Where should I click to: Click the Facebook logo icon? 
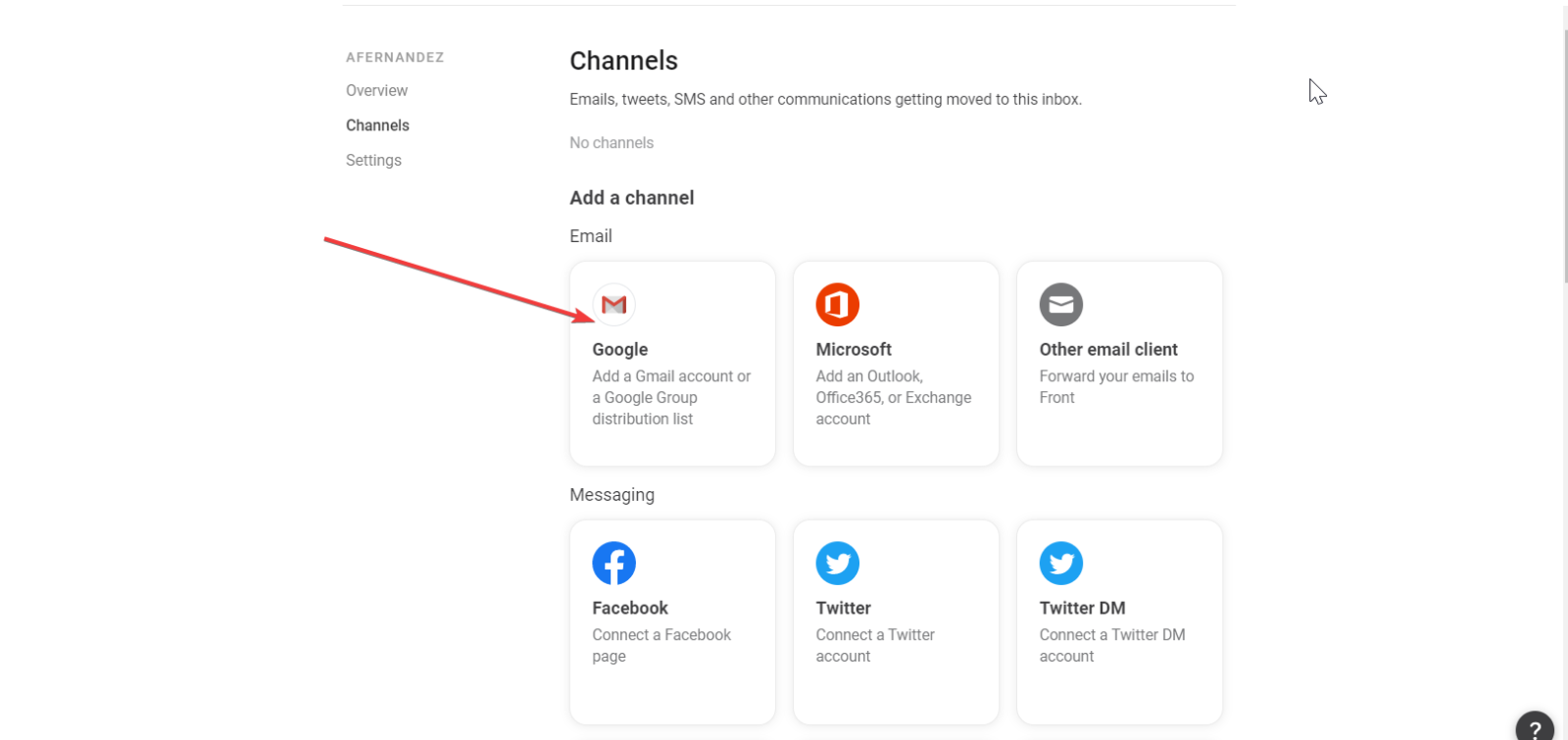coord(614,564)
